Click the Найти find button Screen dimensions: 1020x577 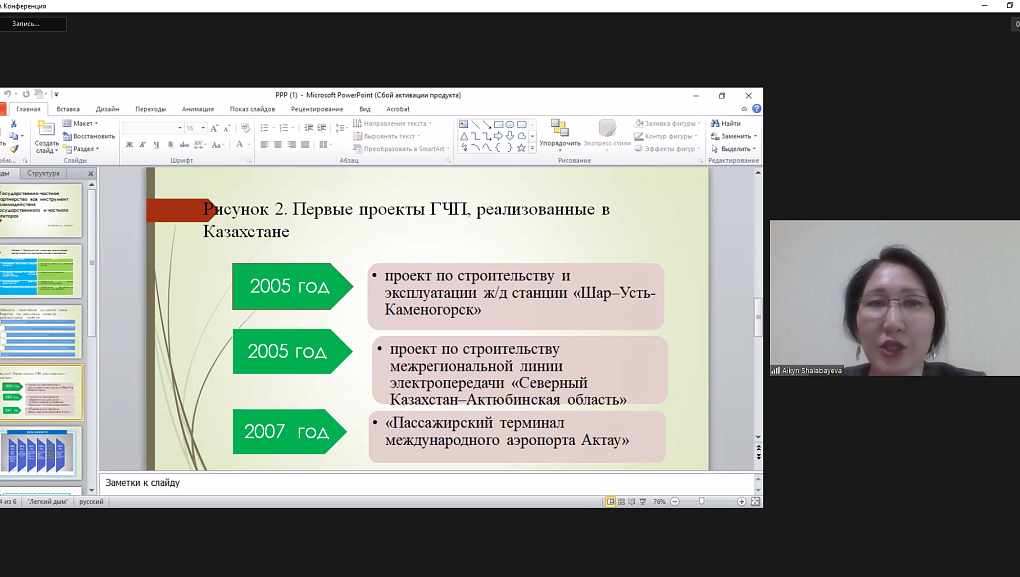726,123
